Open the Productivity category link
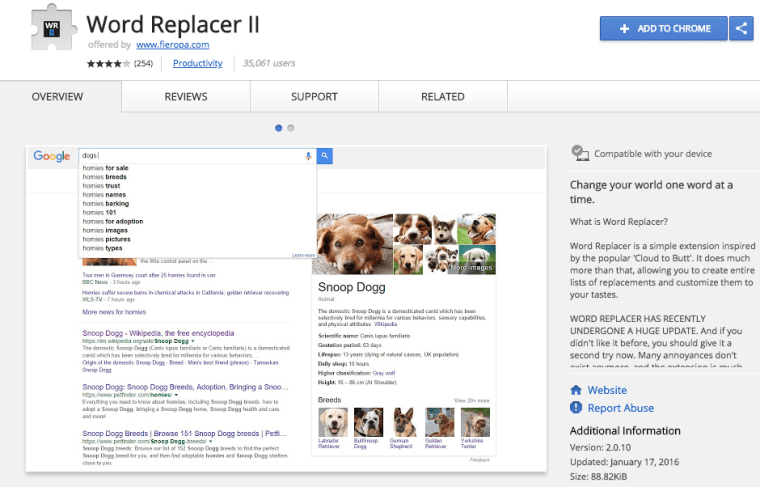 click(x=198, y=63)
